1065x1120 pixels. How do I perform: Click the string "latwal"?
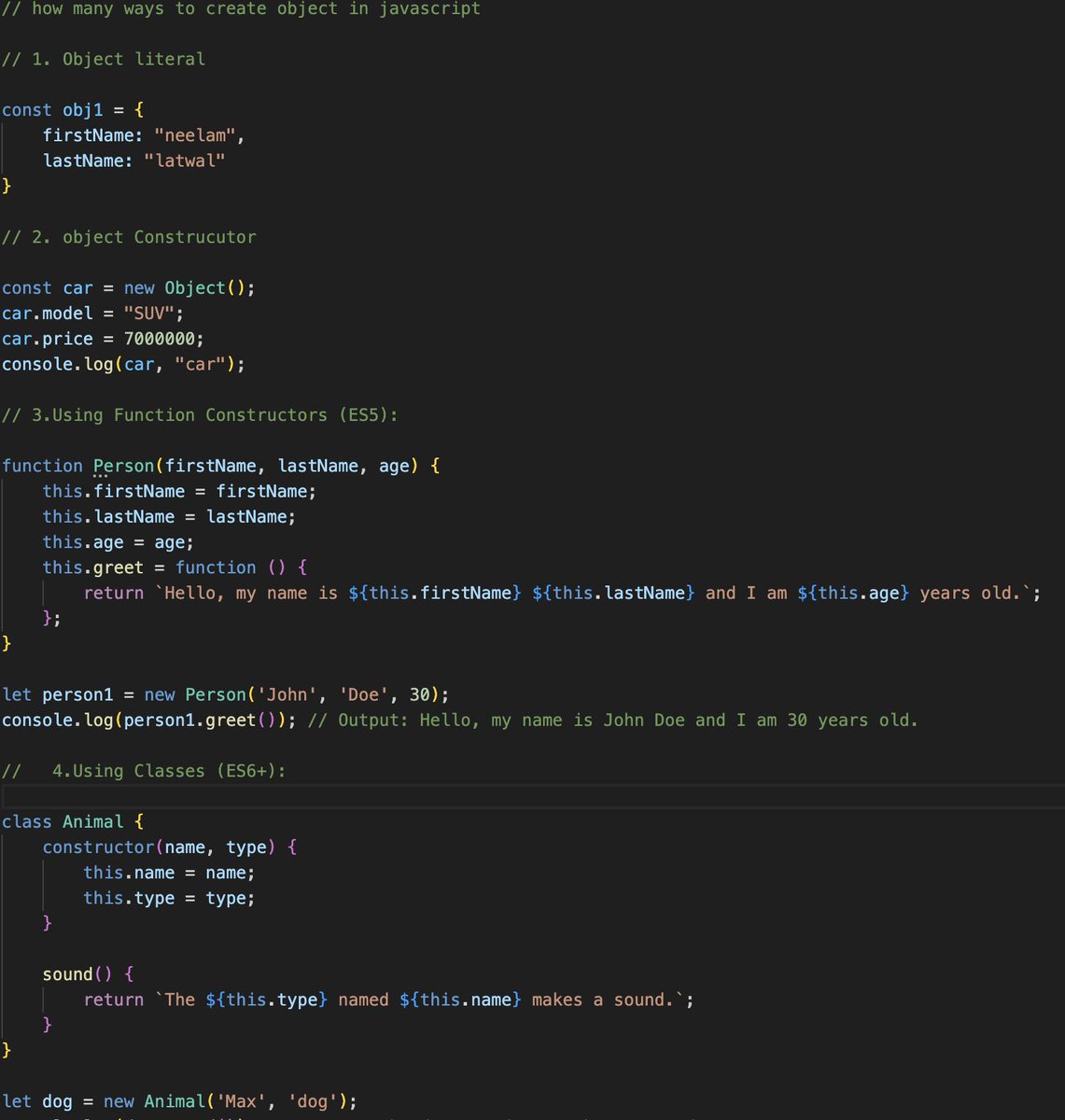[x=185, y=161]
